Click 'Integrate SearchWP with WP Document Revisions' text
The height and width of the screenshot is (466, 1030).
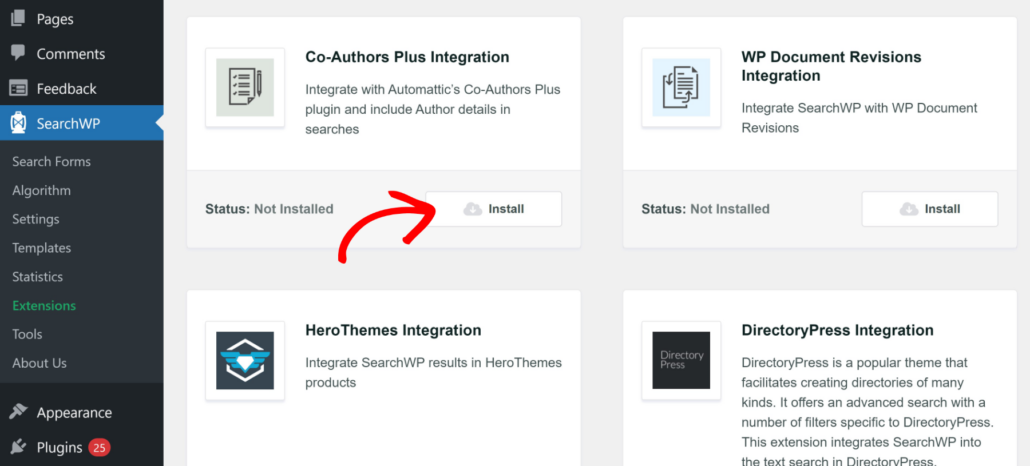[860, 118]
